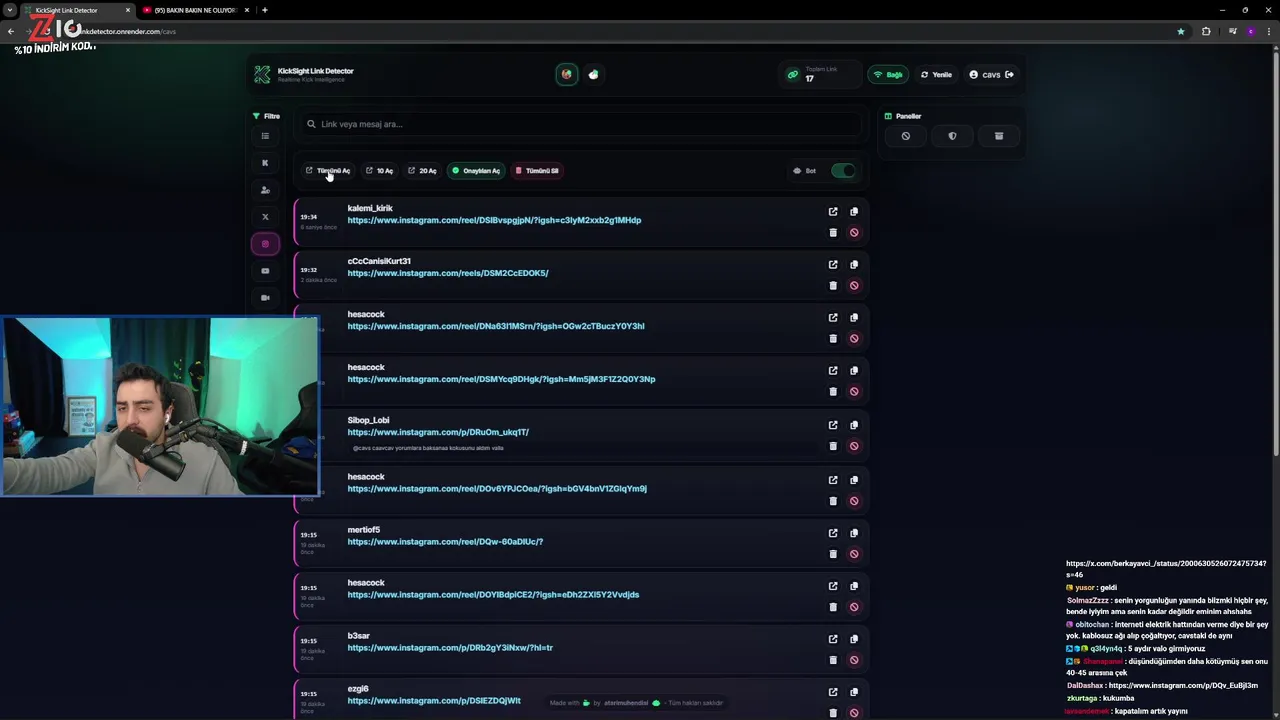Screen dimensions: 1280x720
Task: Open browser extensions puzzle icon
Action: (1206, 32)
